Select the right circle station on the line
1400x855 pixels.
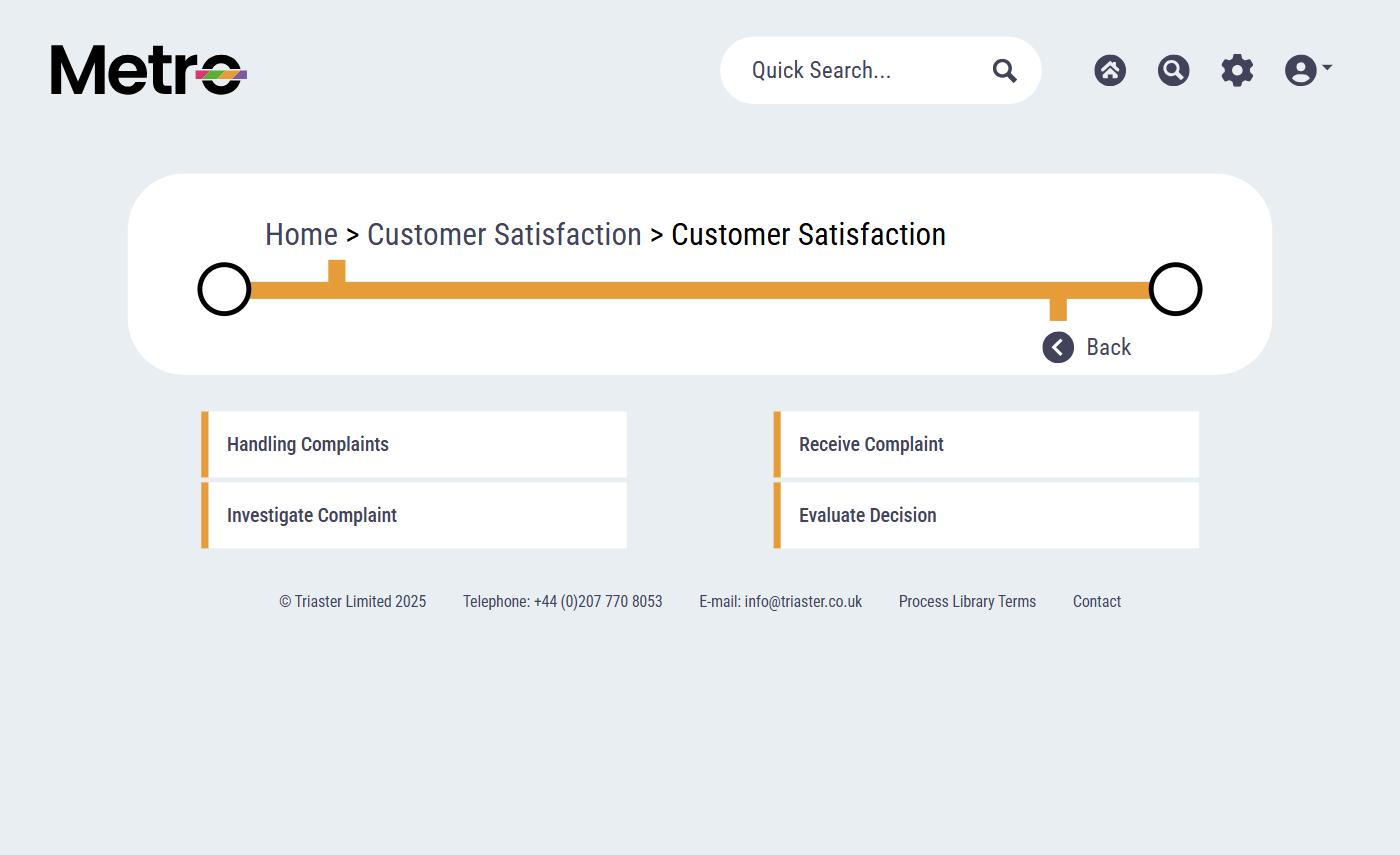(1175, 289)
